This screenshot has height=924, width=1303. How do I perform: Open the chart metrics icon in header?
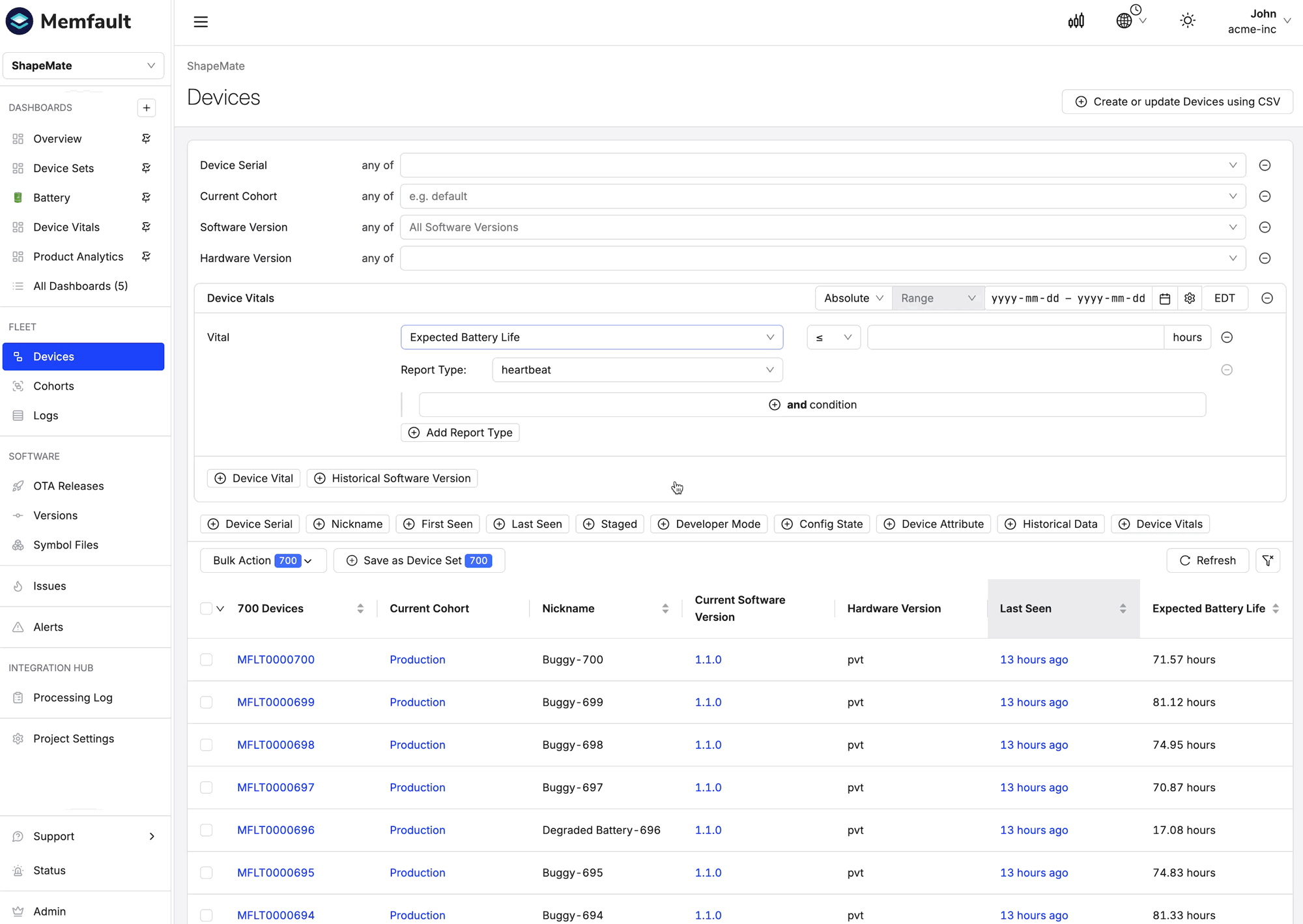coord(1076,22)
